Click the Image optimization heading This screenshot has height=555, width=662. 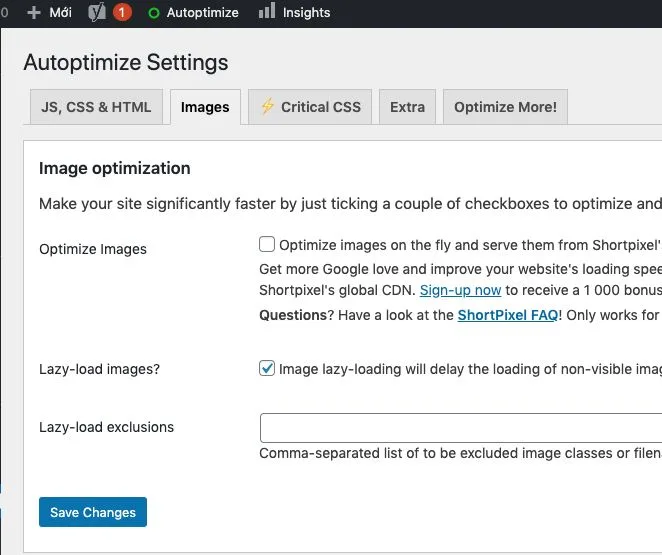click(115, 168)
